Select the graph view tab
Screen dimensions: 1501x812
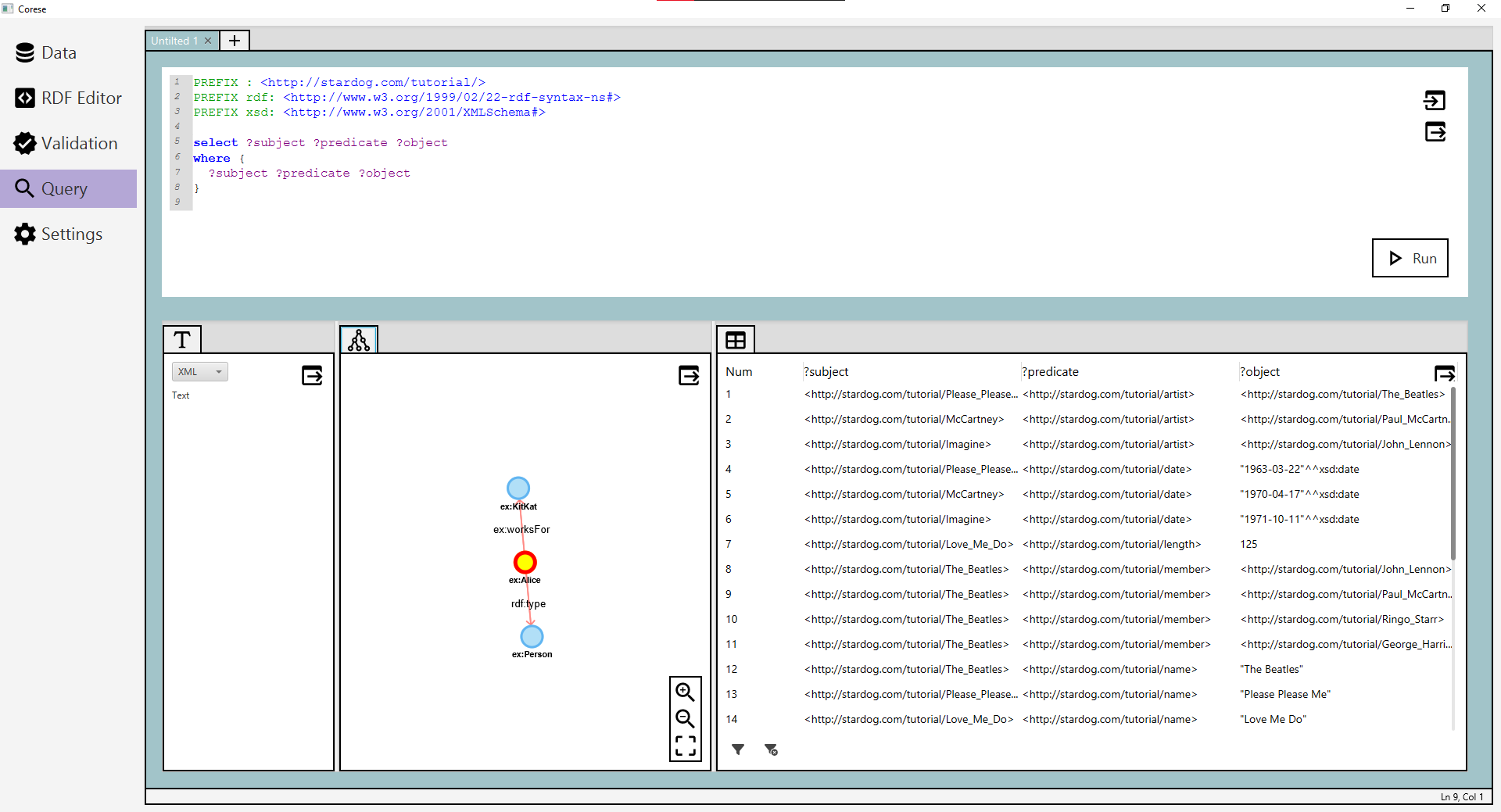click(x=359, y=340)
